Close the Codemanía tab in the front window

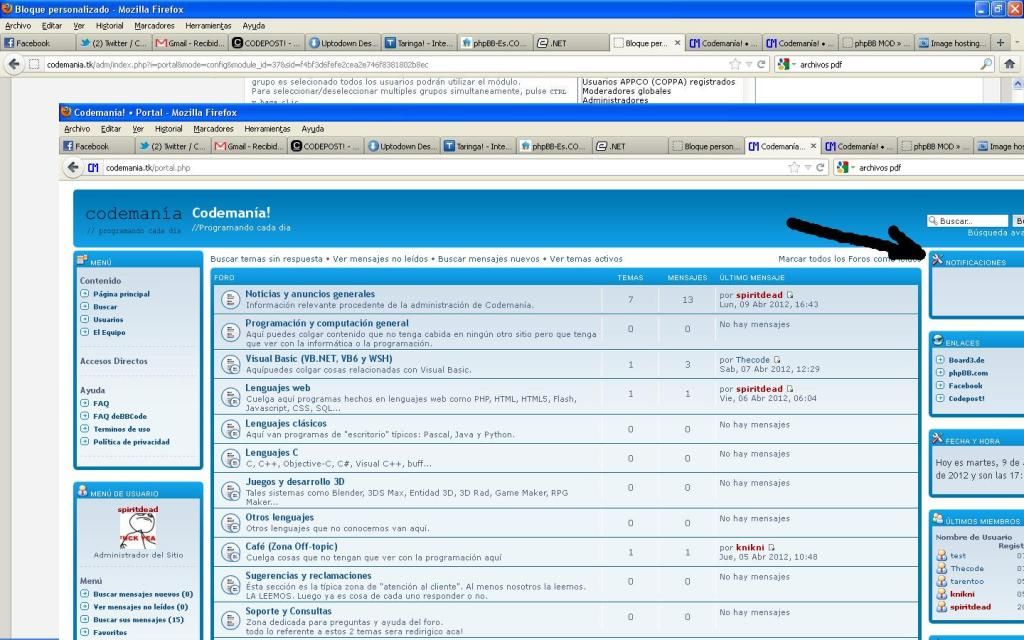click(x=813, y=146)
